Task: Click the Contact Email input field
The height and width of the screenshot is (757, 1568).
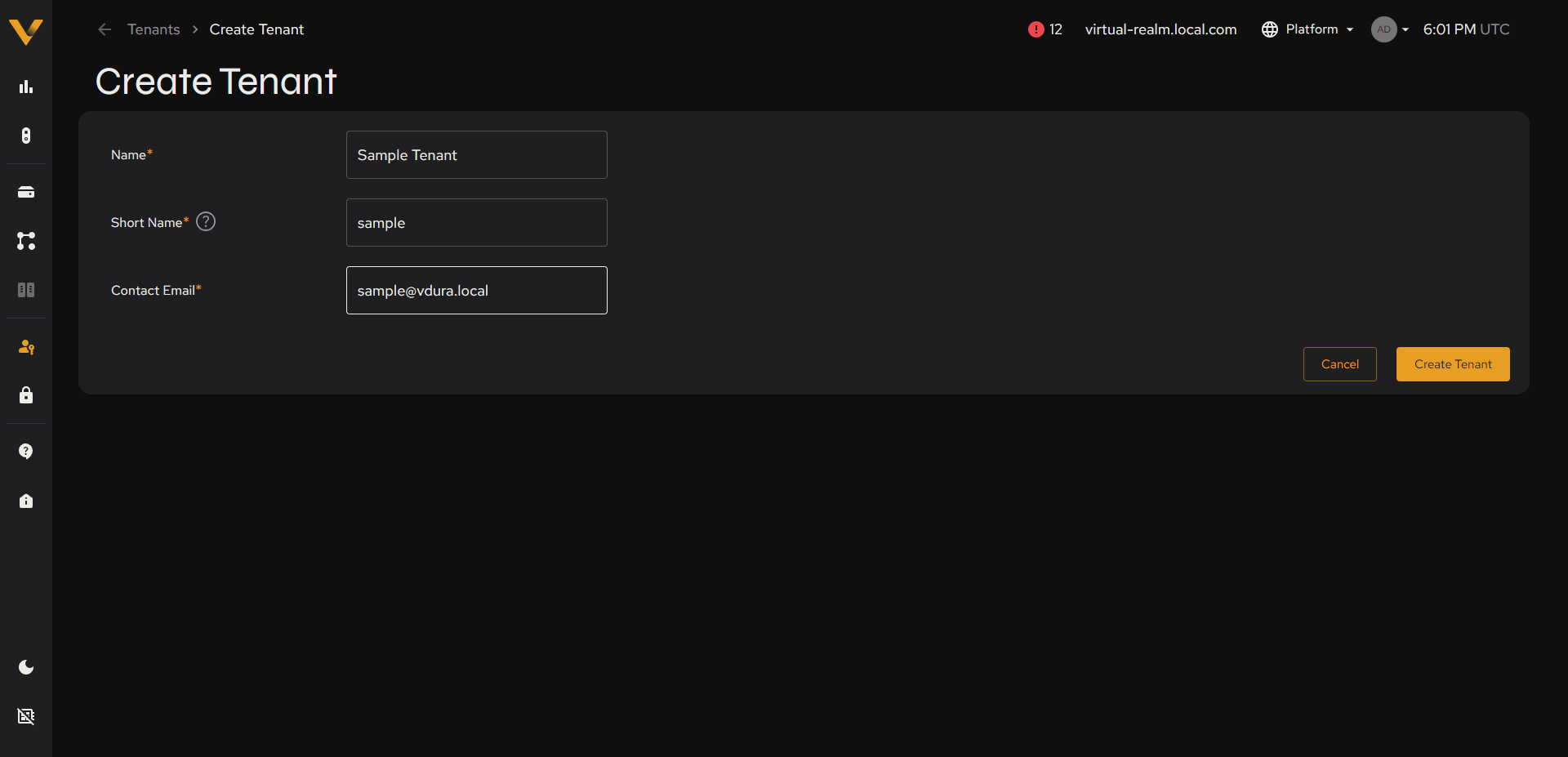Action: pos(477,290)
